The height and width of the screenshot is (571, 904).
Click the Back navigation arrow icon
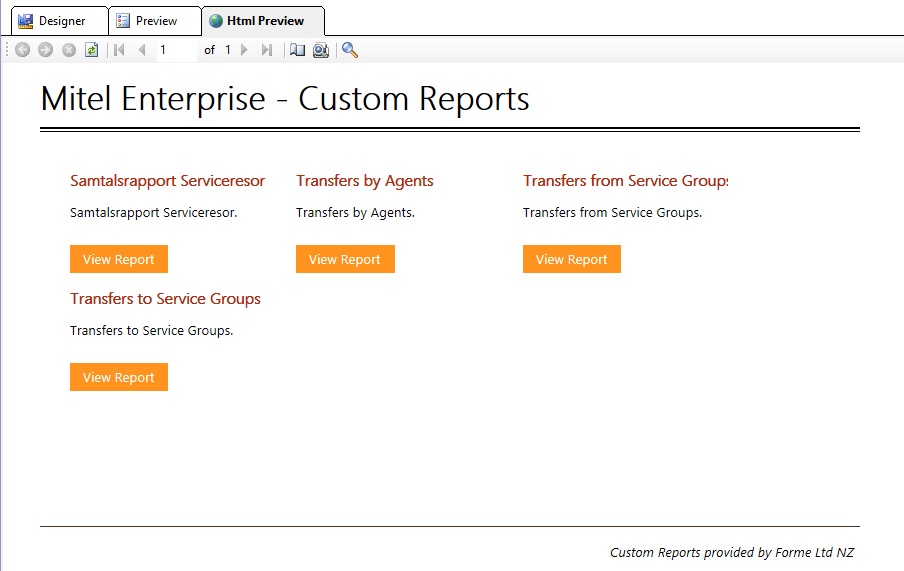click(x=23, y=50)
